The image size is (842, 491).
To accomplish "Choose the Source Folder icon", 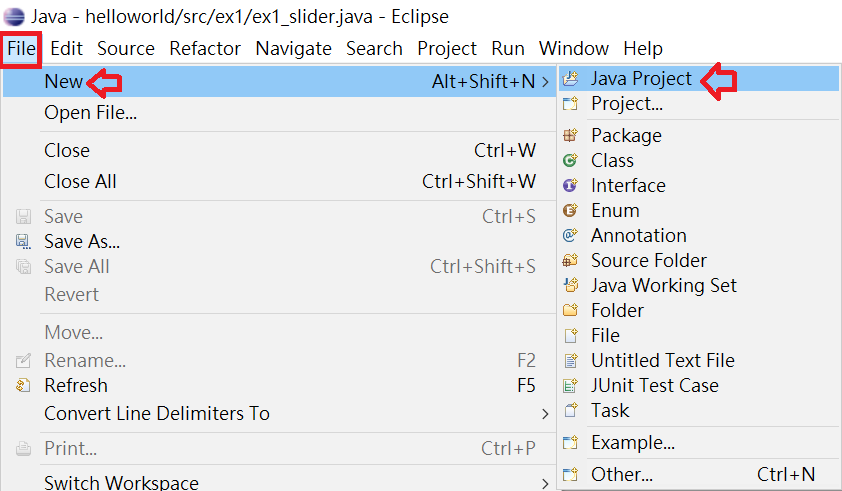I will click(x=570, y=261).
